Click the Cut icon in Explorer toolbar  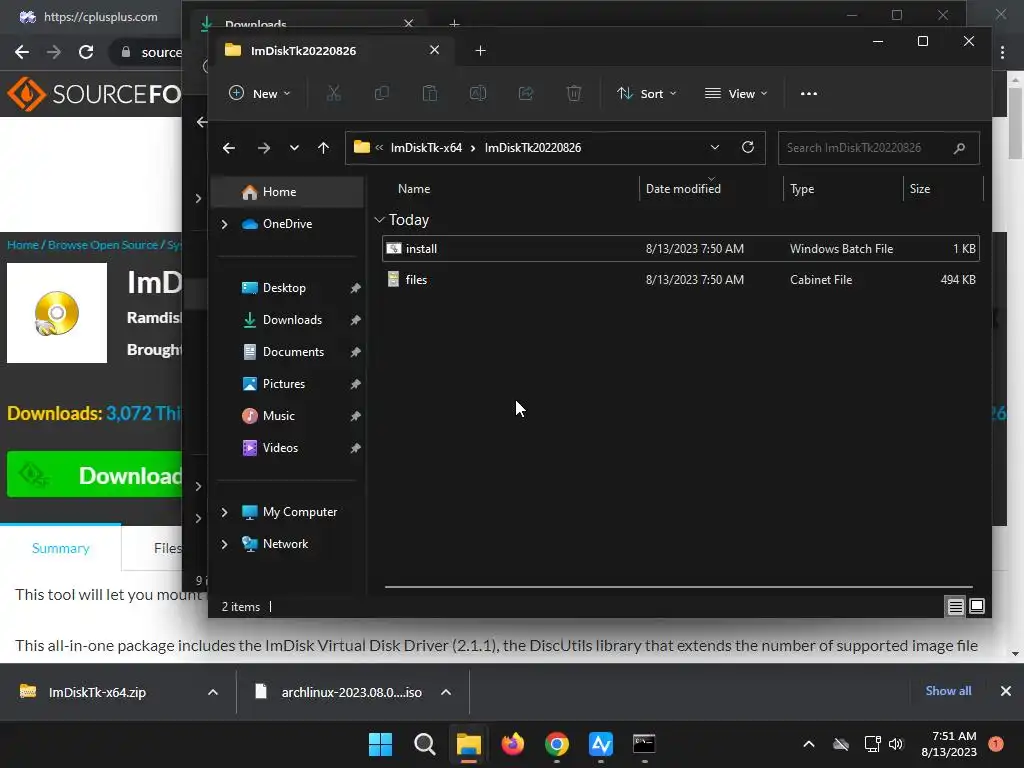pos(334,93)
